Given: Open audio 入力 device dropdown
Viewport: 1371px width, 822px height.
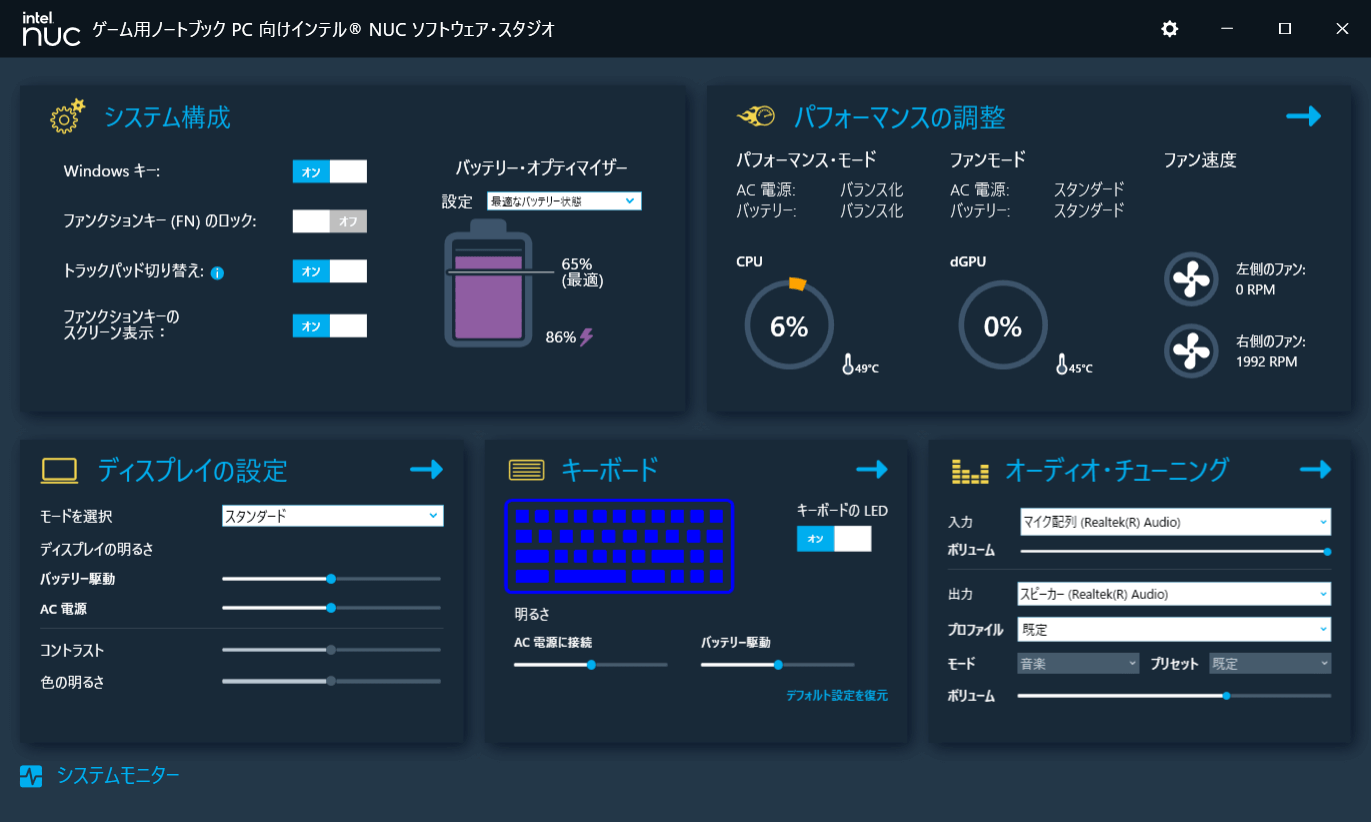Looking at the screenshot, I should coord(1175,522).
